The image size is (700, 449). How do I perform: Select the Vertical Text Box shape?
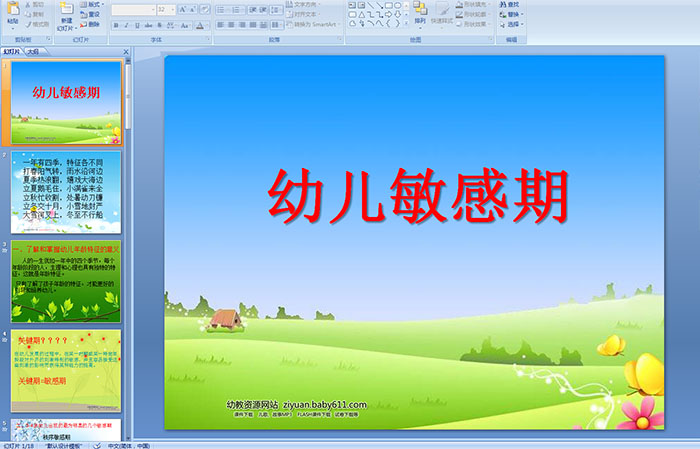[361, 5]
